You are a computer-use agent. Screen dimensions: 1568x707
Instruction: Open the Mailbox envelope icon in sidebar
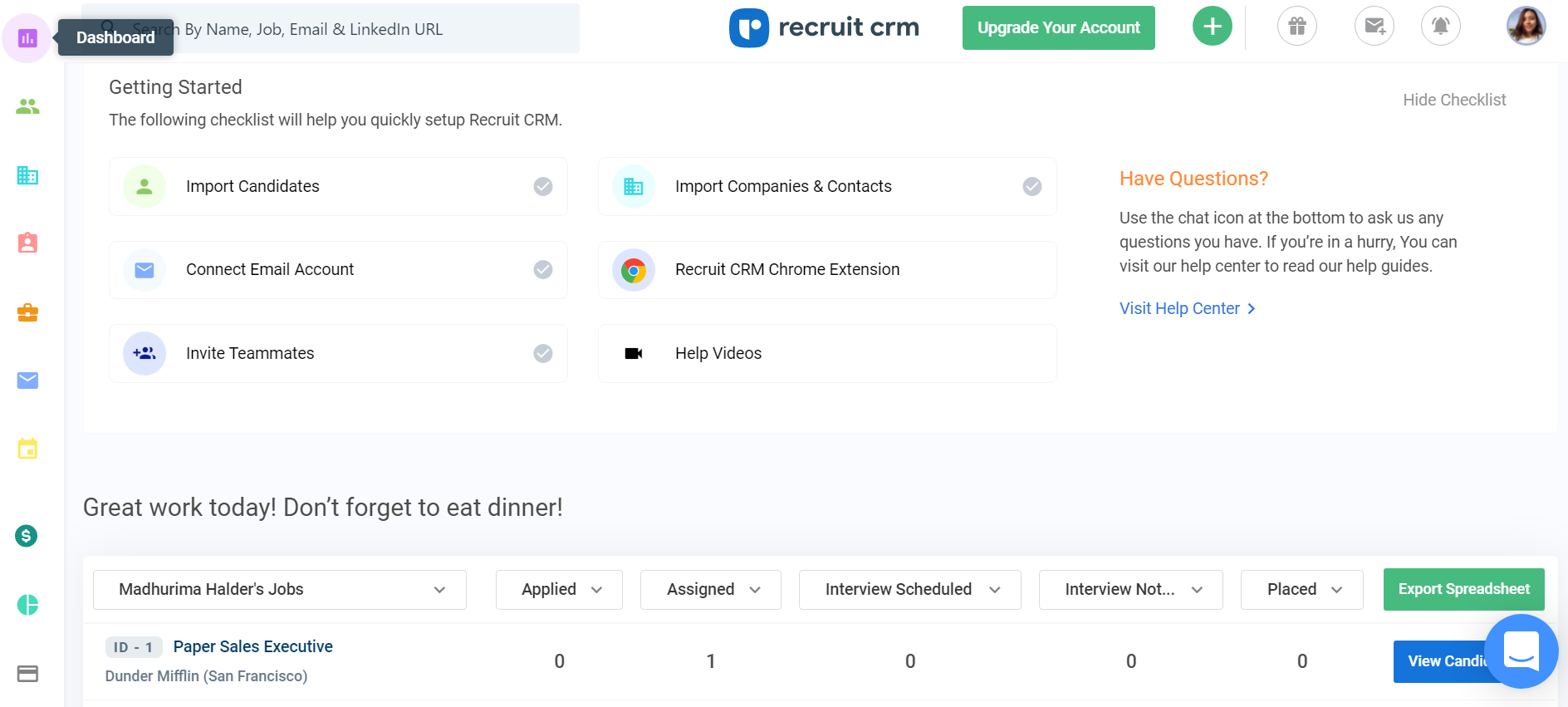pyautogui.click(x=27, y=381)
